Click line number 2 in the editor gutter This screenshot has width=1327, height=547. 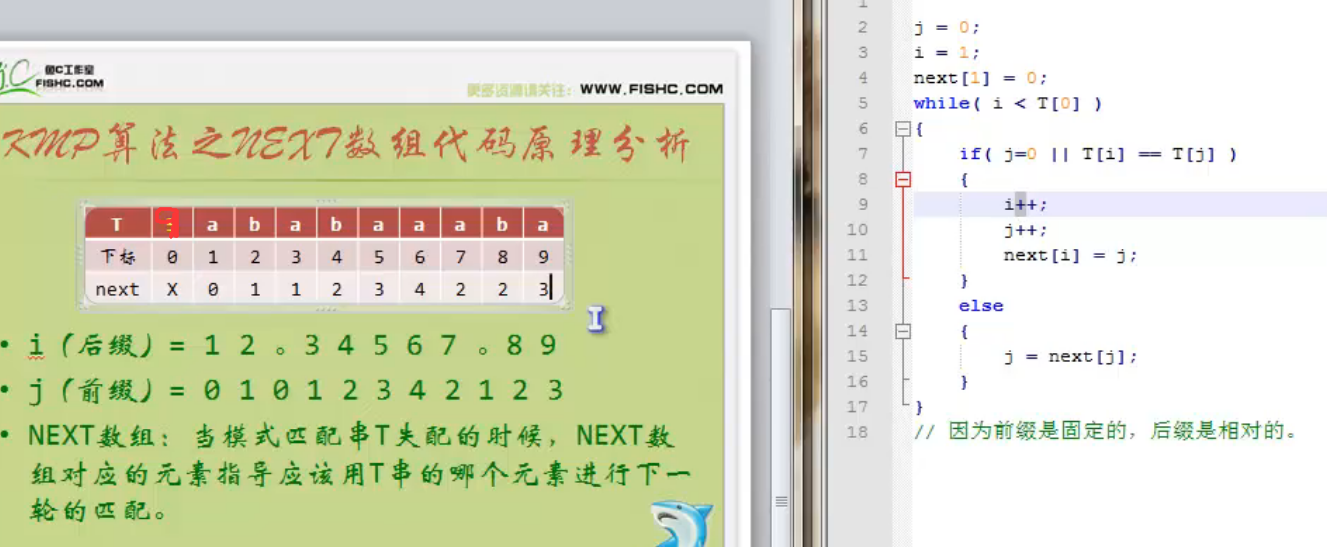point(862,27)
